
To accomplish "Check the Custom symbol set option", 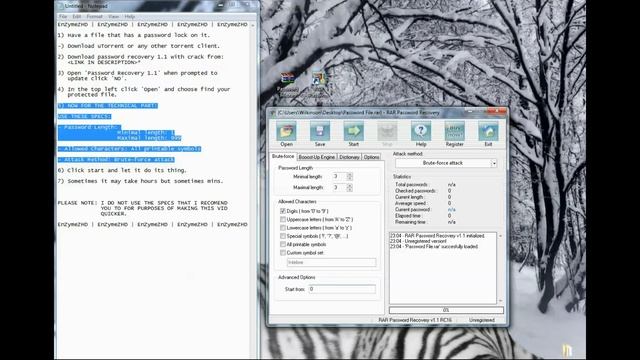I will point(282,253).
